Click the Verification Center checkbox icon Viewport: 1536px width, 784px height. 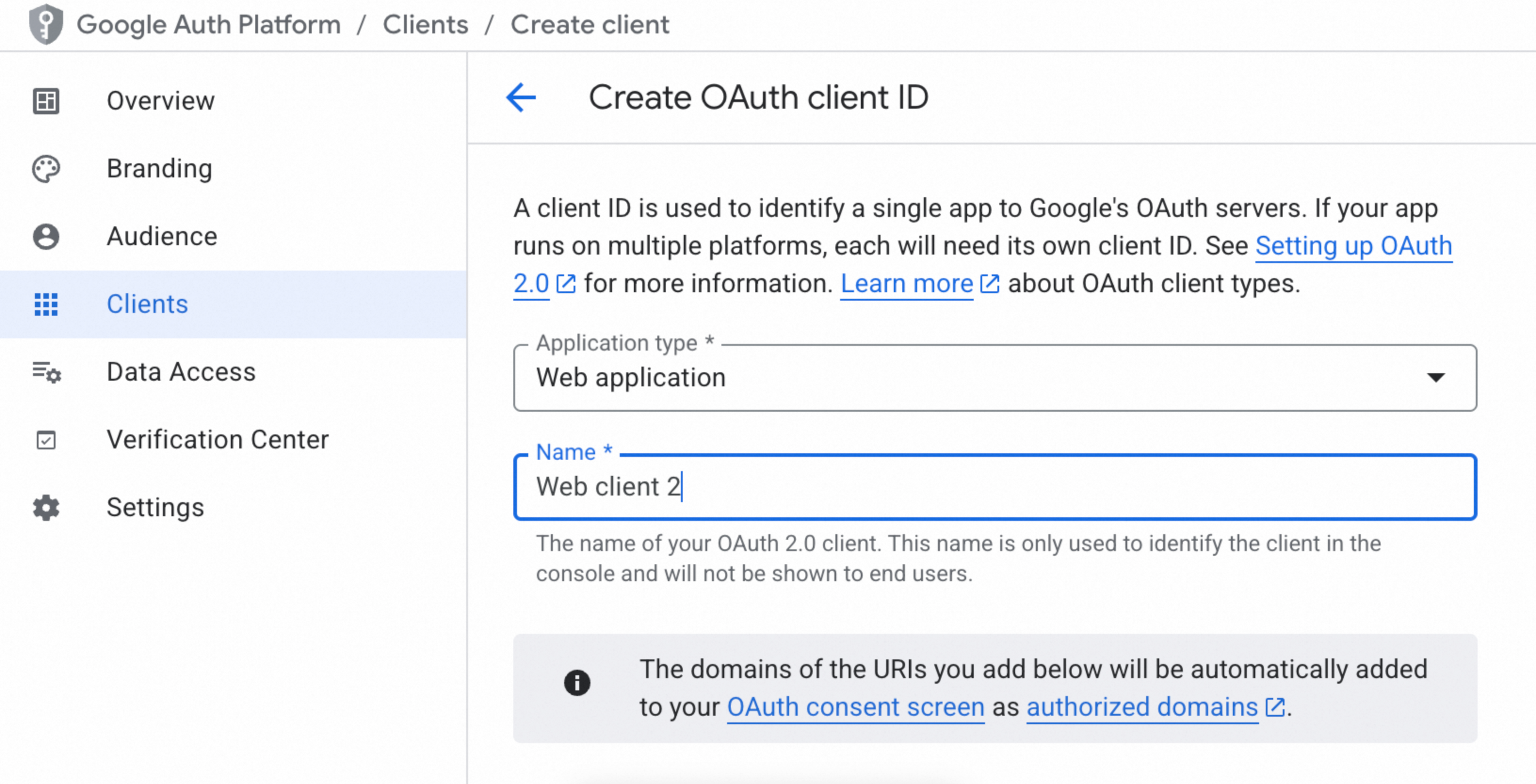coord(46,440)
